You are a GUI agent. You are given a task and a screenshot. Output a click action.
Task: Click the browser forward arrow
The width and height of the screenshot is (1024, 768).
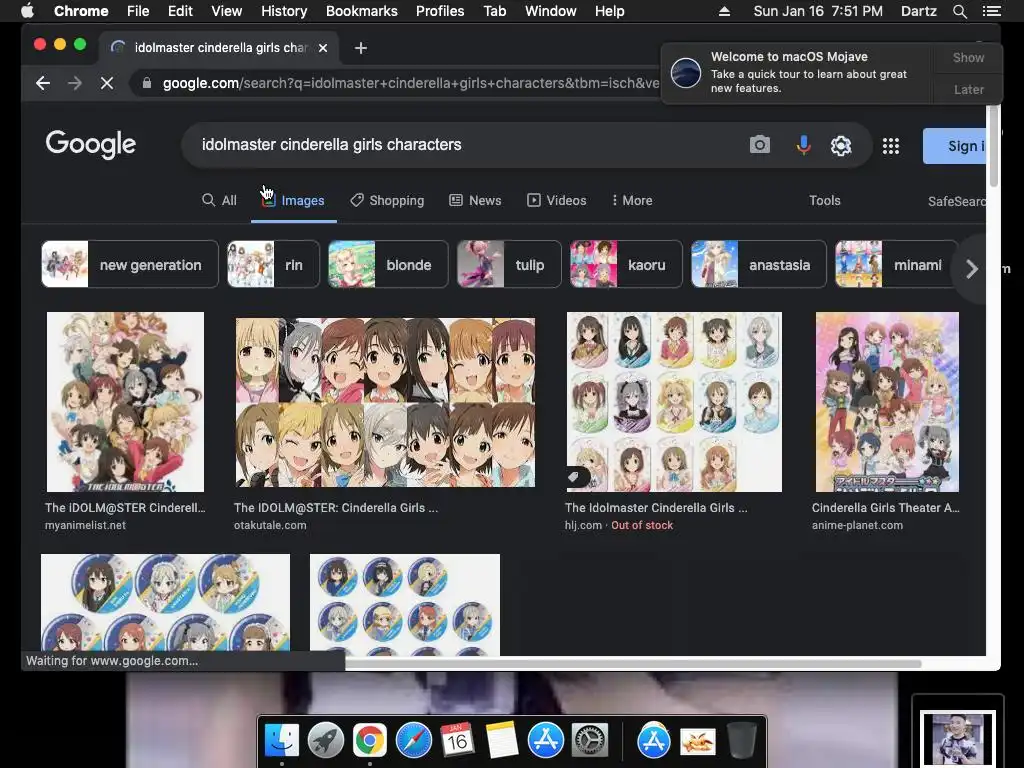click(74, 83)
